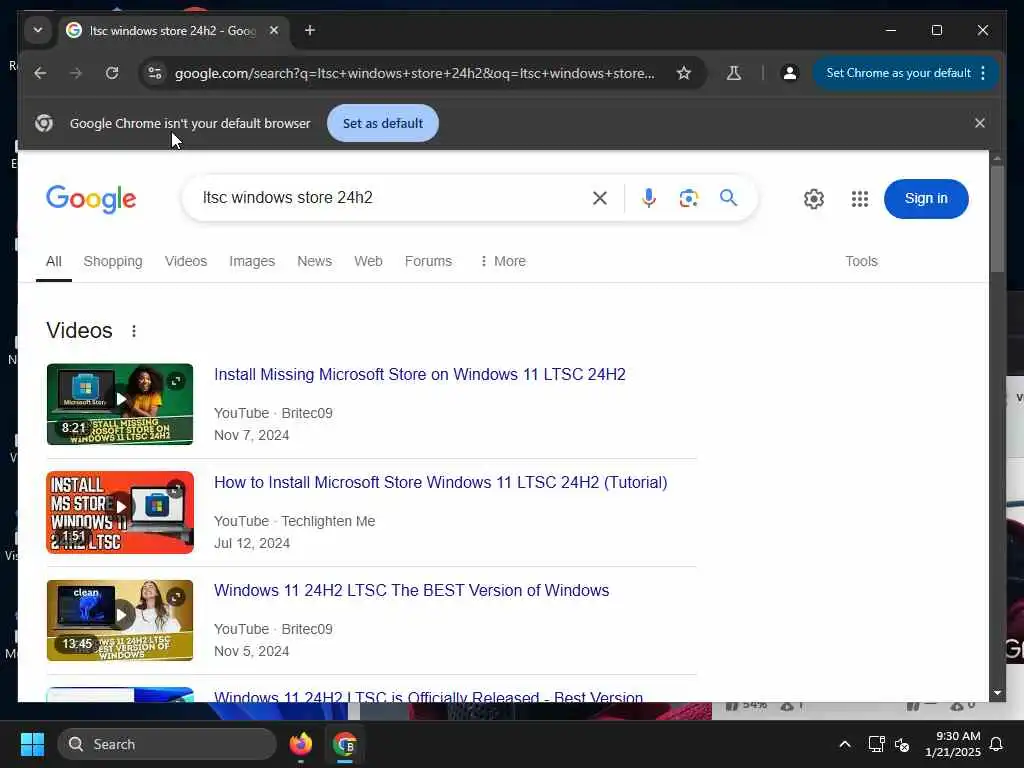This screenshot has height=768, width=1024.
Task: Switch to the Videos results tab
Action: pos(186,261)
